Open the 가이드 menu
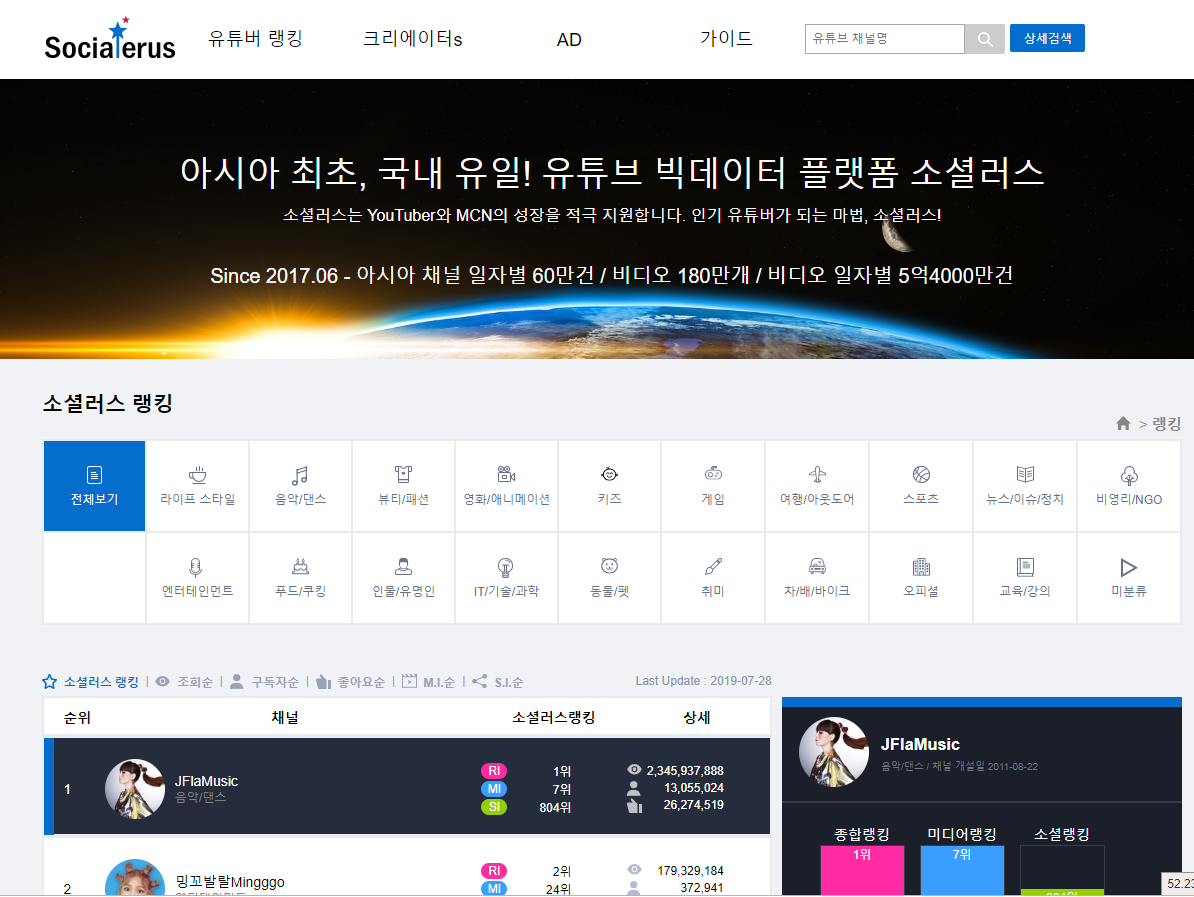The height and width of the screenshot is (897, 1194). 726,39
